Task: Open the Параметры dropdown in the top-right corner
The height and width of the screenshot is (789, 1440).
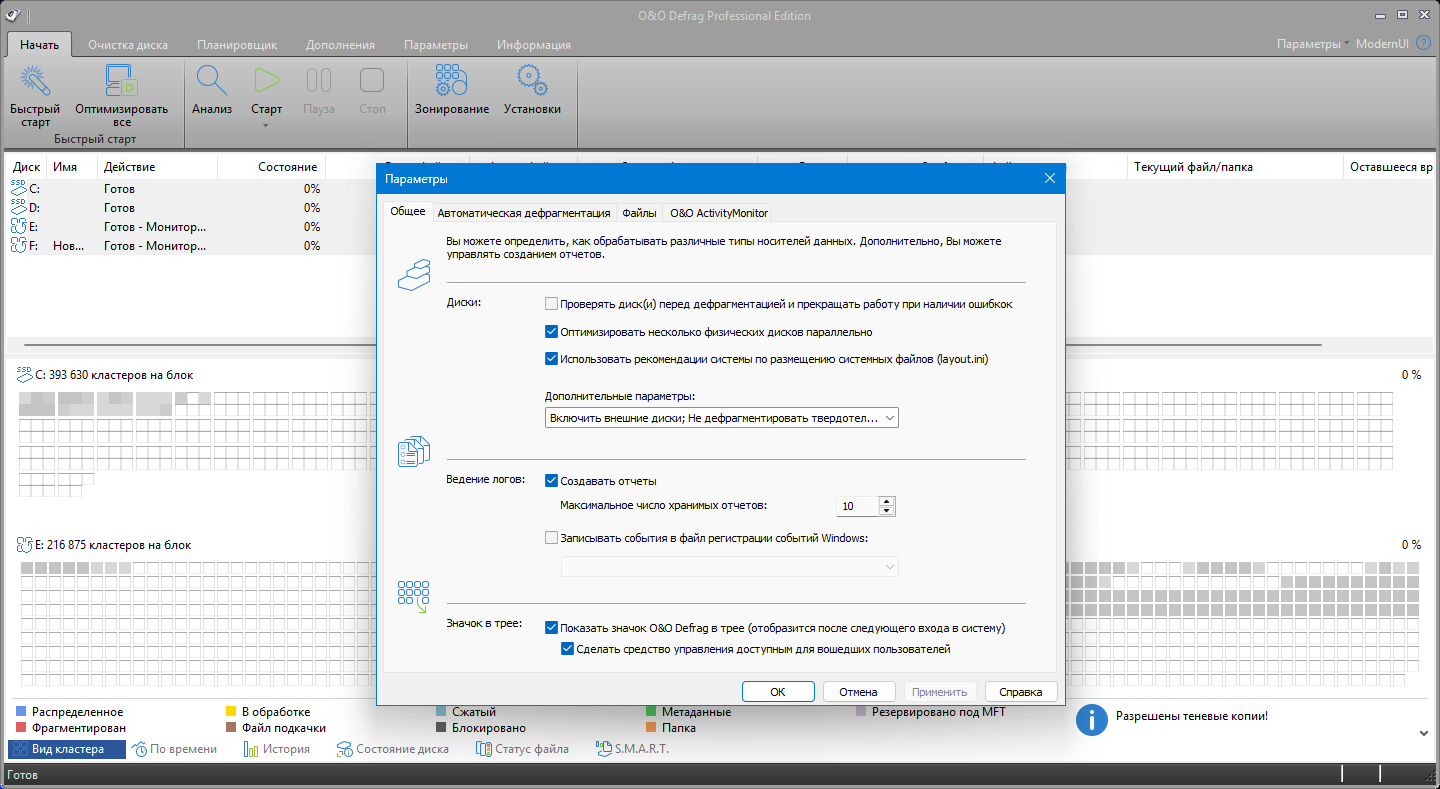Action: tap(1312, 44)
